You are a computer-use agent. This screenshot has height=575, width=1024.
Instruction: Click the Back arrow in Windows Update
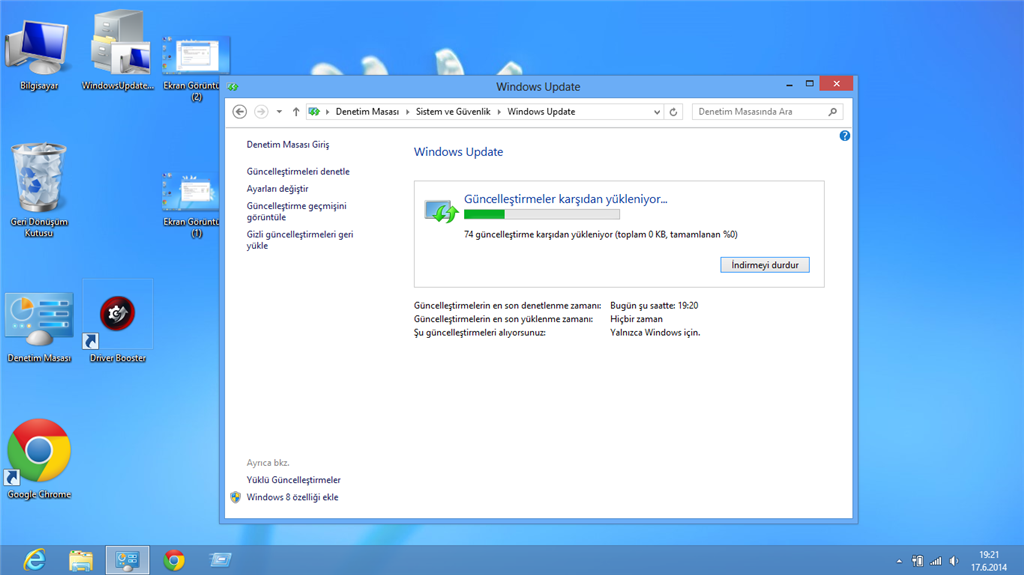click(x=240, y=112)
